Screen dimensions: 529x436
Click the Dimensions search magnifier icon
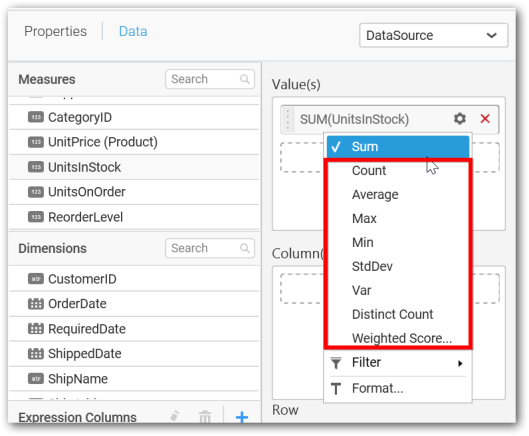click(245, 248)
